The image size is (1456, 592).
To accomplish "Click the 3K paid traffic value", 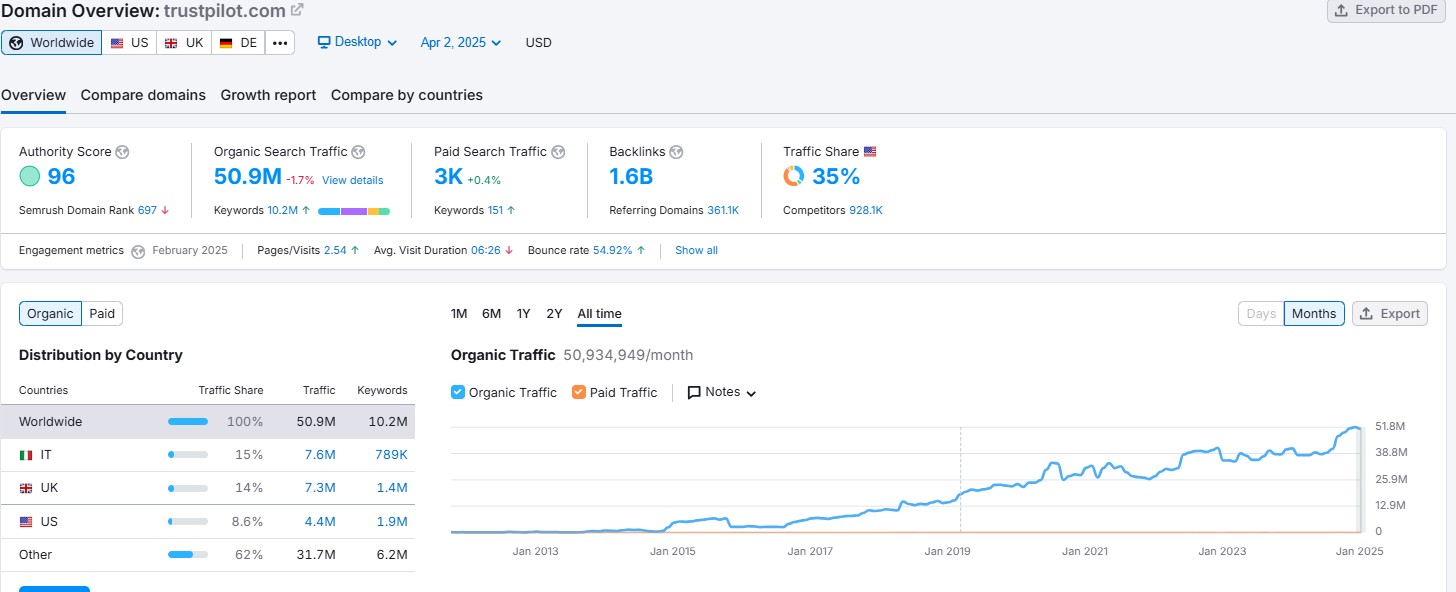I will click(x=448, y=177).
